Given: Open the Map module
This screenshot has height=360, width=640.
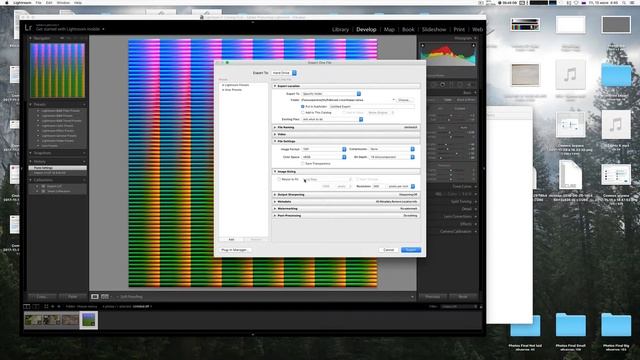Looking at the screenshot, I should pos(389,29).
